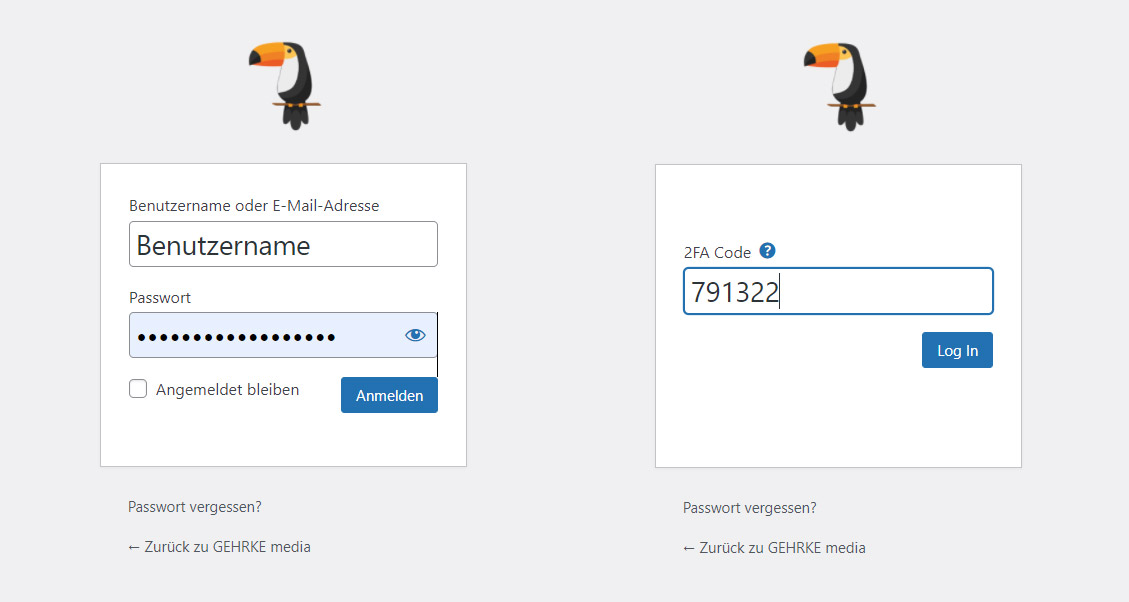This screenshot has width=1129, height=602.
Task: Click the left arrow before Zurück under the 2FA form
Action: [x=689, y=548]
